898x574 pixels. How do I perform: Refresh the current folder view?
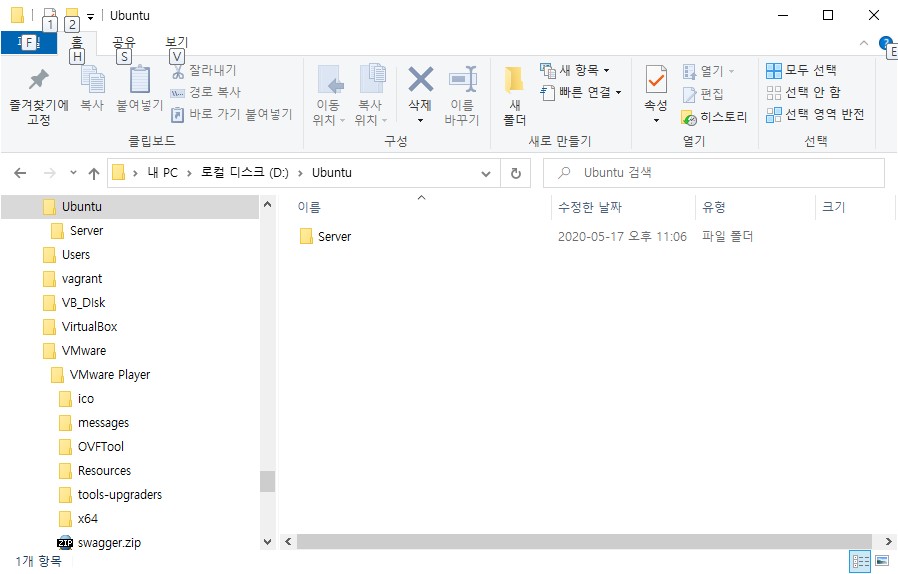pyautogui.click(x=515, y=173)
